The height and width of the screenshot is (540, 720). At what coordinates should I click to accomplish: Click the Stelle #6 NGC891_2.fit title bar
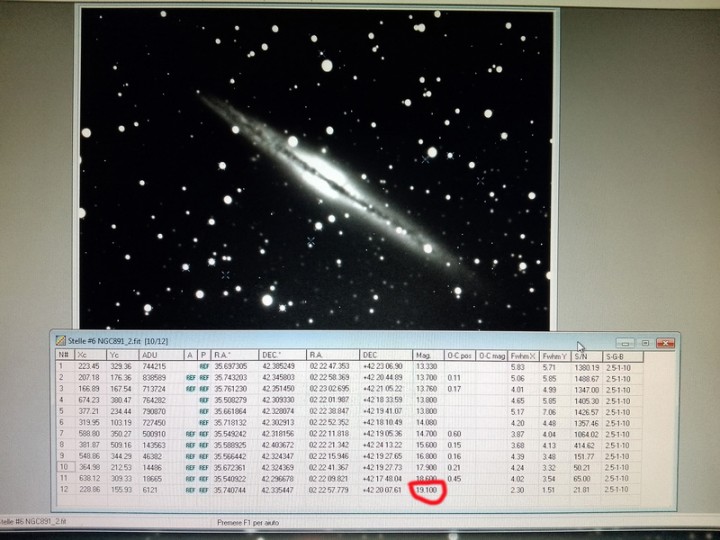300,342
